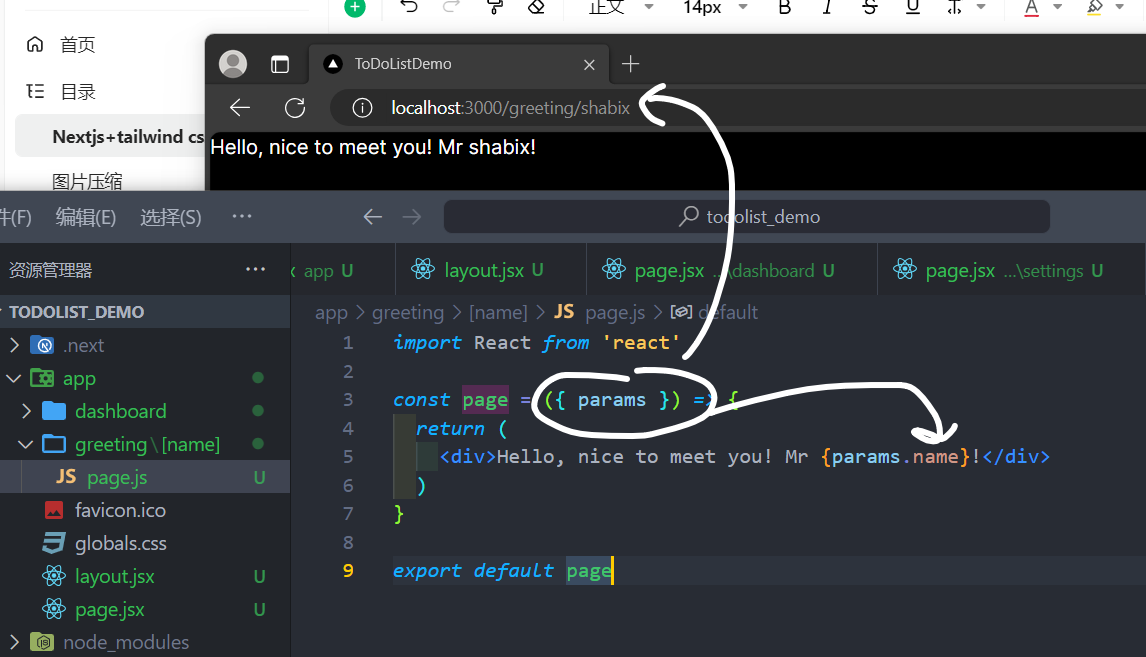
Task: Select the Nextjs+tailwind document entry
Action: 110,136
